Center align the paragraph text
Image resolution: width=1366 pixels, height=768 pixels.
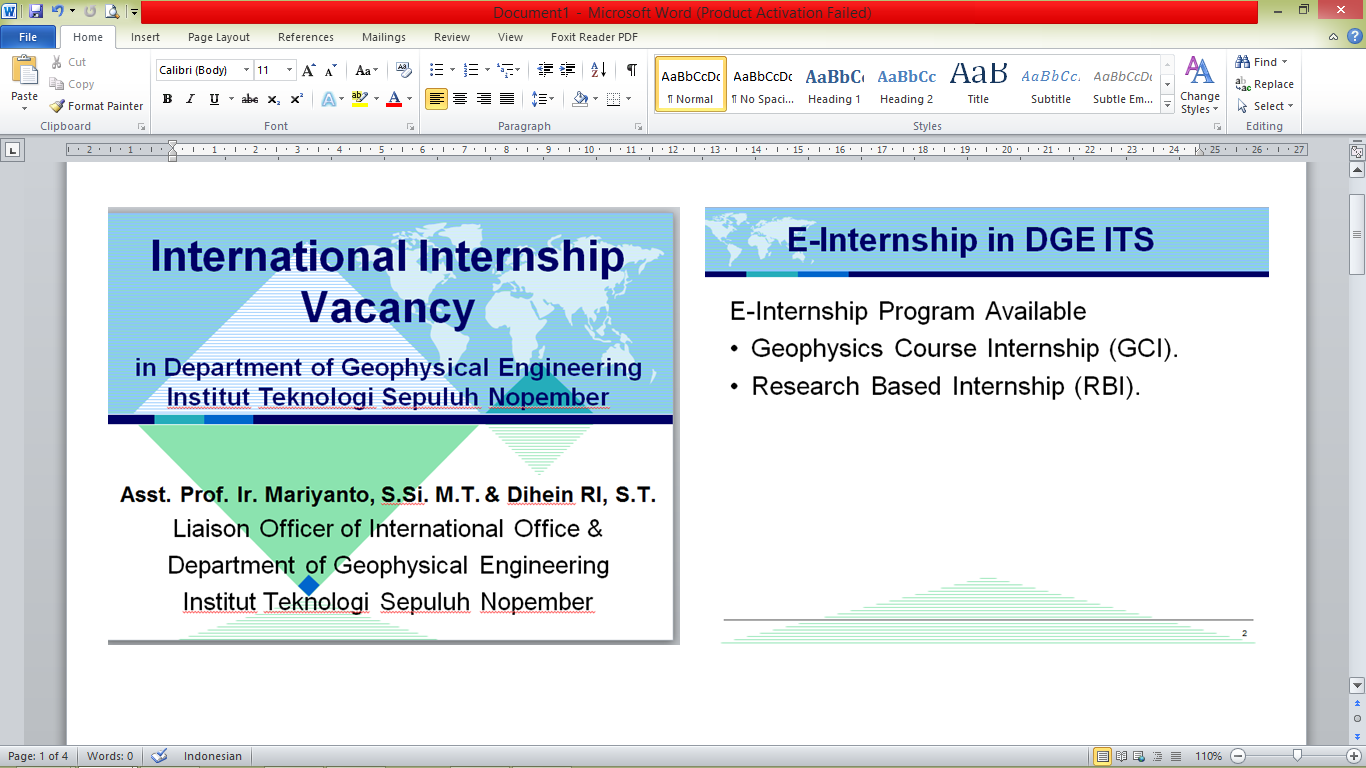pos(460,99)
